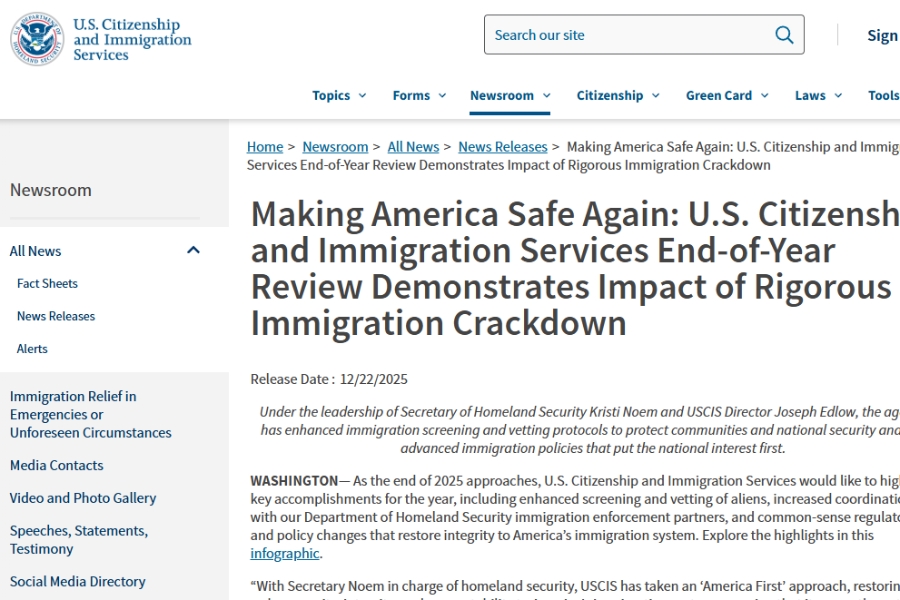Image resolution: width=900 pixels, height=600 pixels.
Task: Expand the Topics dropdown menu
Action: coord(339,96)
